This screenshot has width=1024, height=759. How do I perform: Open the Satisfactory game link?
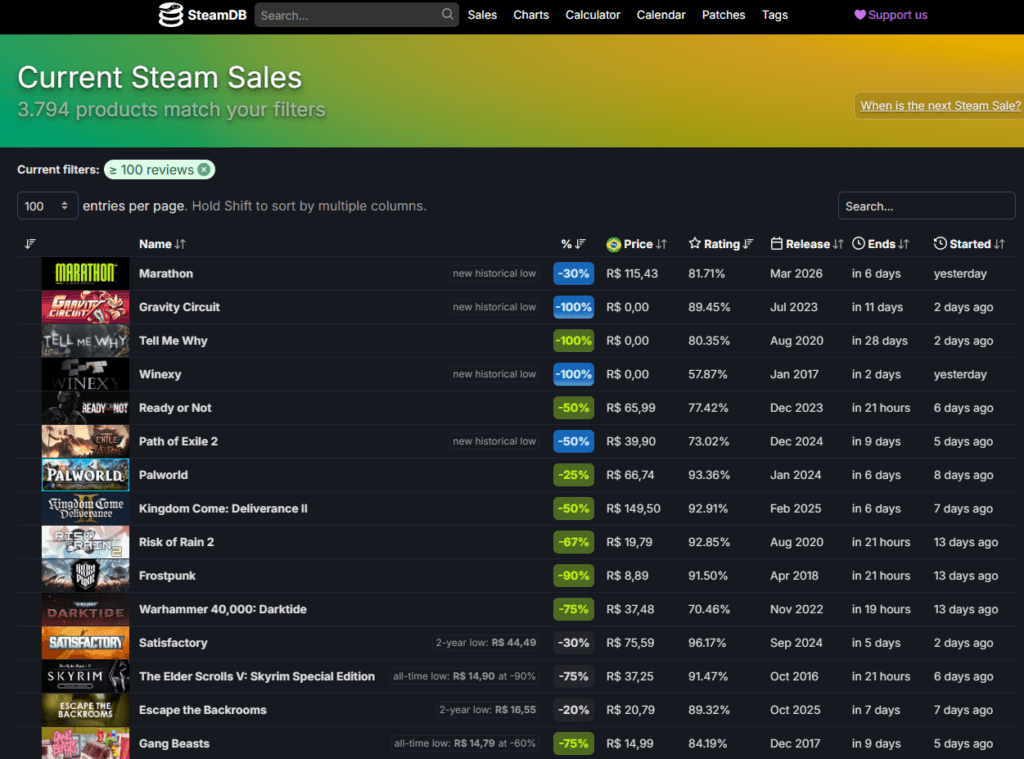click(173, 643)
